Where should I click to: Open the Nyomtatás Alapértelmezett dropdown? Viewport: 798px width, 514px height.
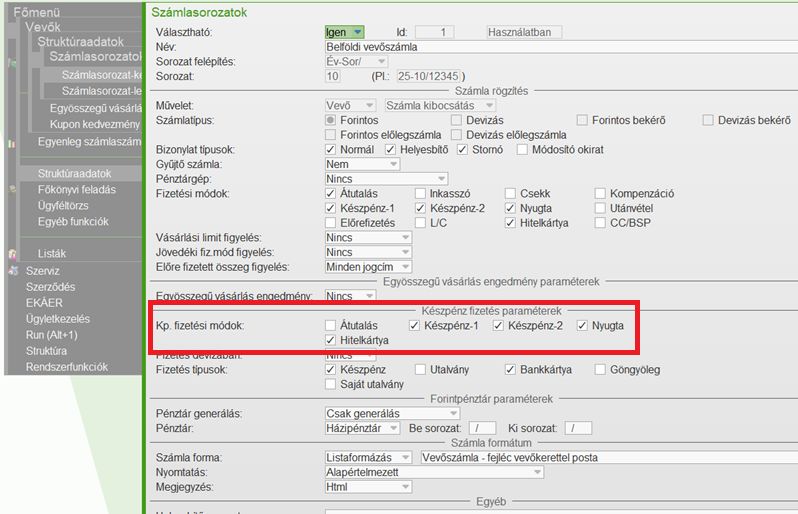(x=434, y=472)
